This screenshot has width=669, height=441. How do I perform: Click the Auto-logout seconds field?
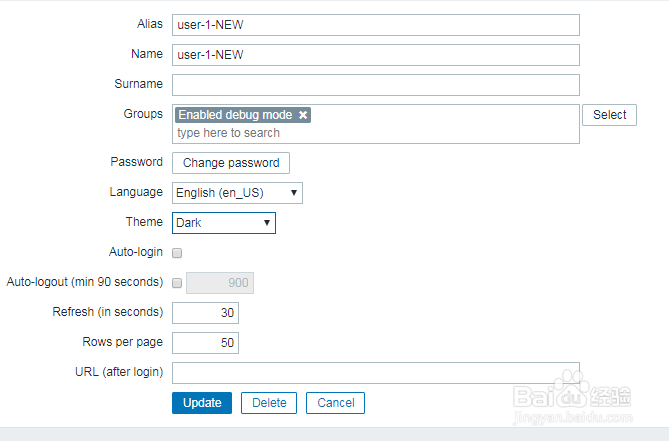(220, 283)
